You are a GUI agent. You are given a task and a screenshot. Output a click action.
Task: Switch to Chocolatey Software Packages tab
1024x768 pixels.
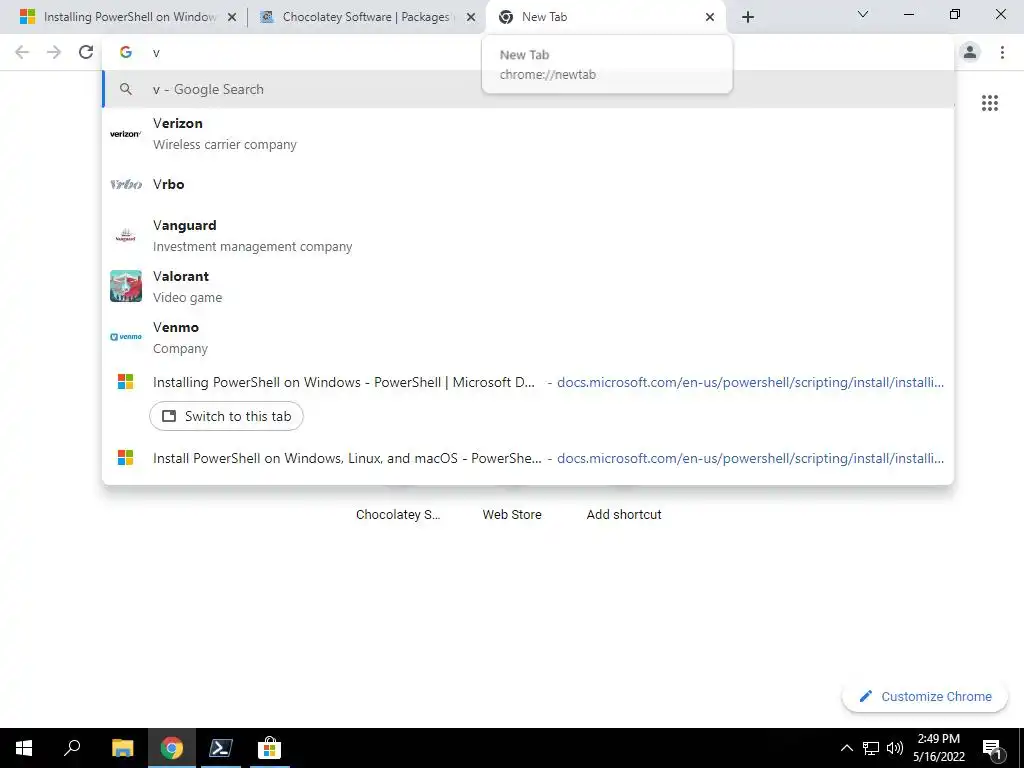(366, 17)
